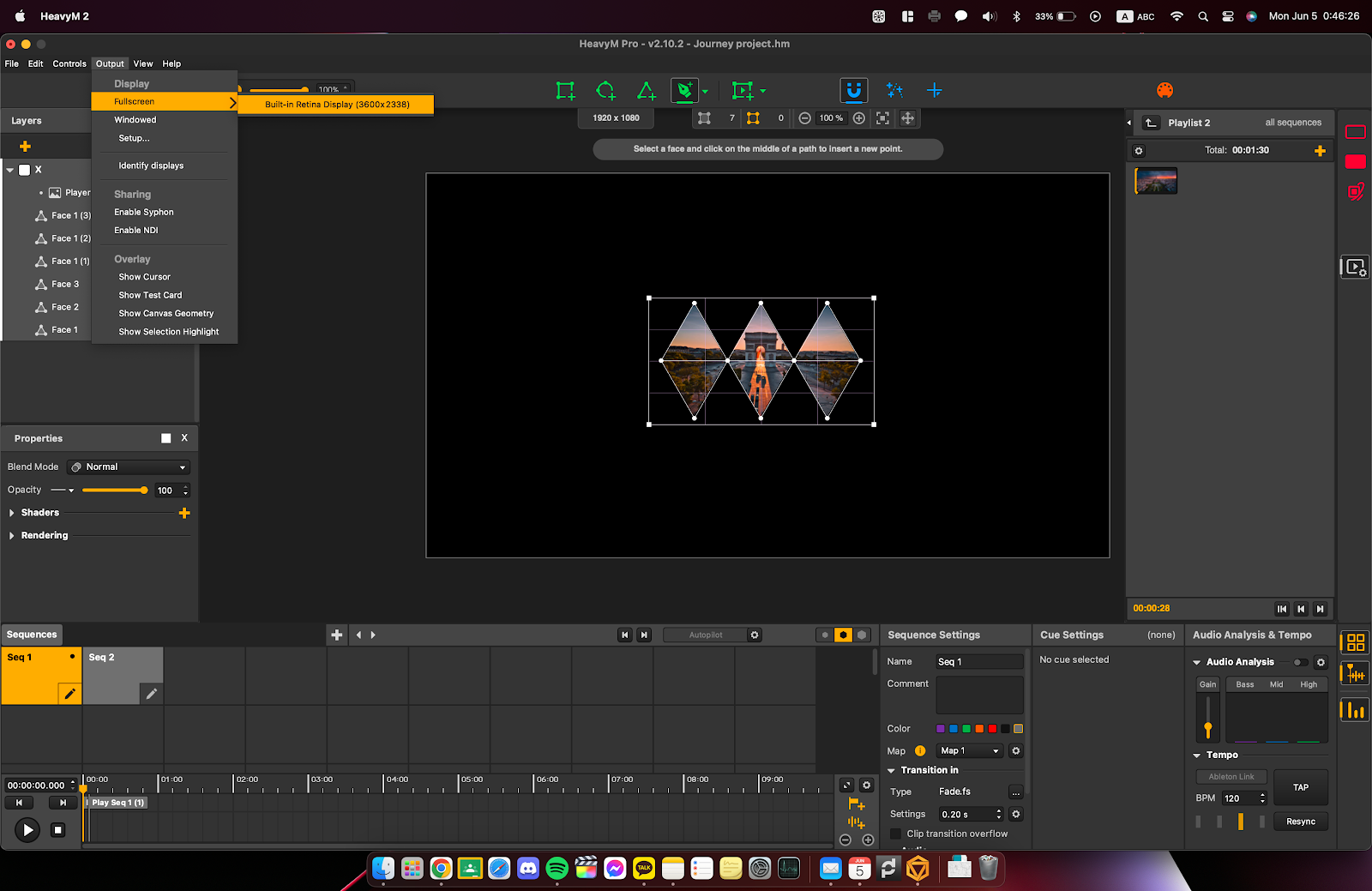Image resolution: width=1372 pixels, height=891 pixels.
Task: Open the Map settings gear
Action: 1016,751
